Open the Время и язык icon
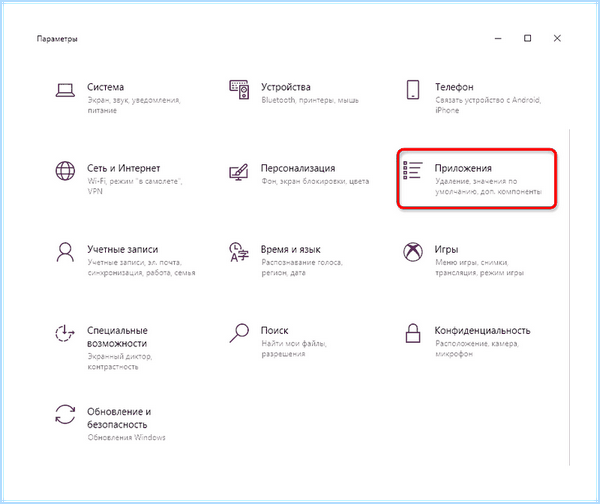Viewport: 600px width, 504px height. pyautogui.click(x=239, y=252)
